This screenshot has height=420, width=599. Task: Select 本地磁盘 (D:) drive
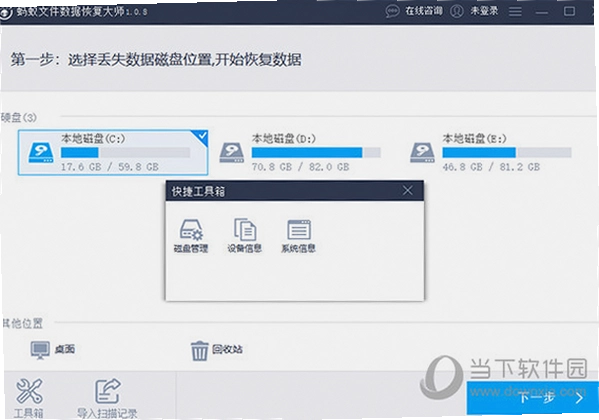click(x=300, y=152)
